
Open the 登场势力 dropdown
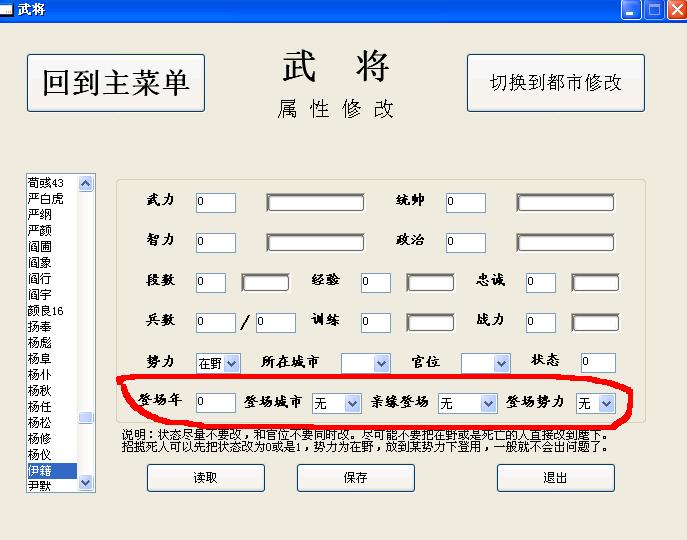[x=596, y=403]
